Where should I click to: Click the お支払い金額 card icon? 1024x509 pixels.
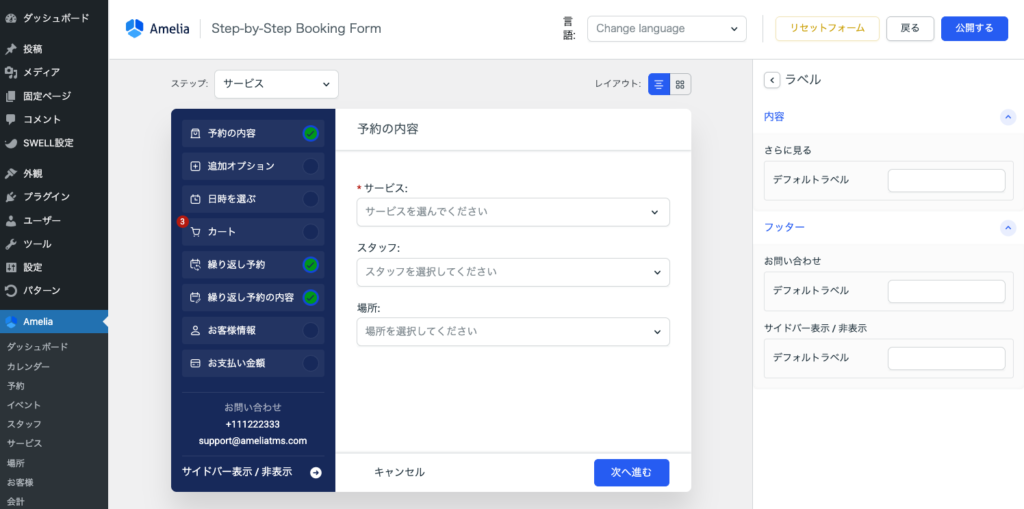(x=195, y=363)
